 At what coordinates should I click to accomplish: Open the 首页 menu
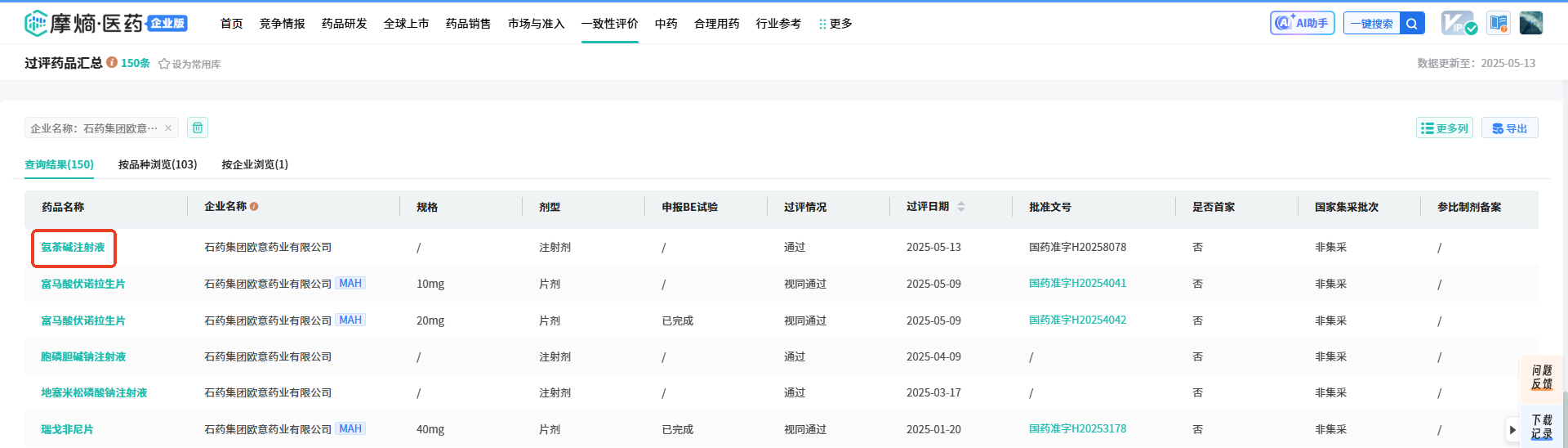[x=232, y=24]
